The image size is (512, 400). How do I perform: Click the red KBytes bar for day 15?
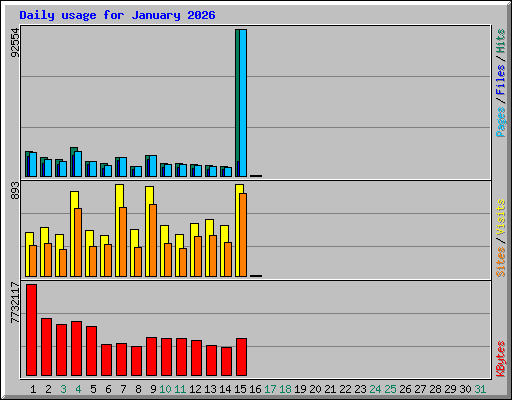click(x=241, y=357)
